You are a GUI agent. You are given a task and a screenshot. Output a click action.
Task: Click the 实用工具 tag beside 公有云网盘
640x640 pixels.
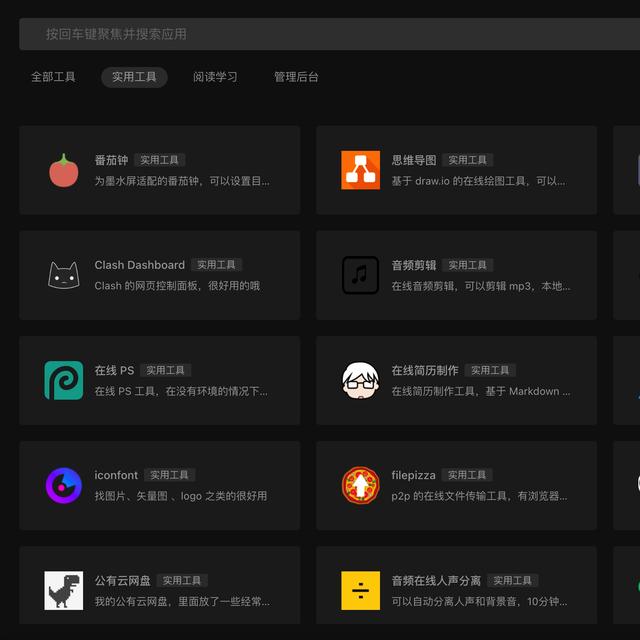tap(182, 580)
